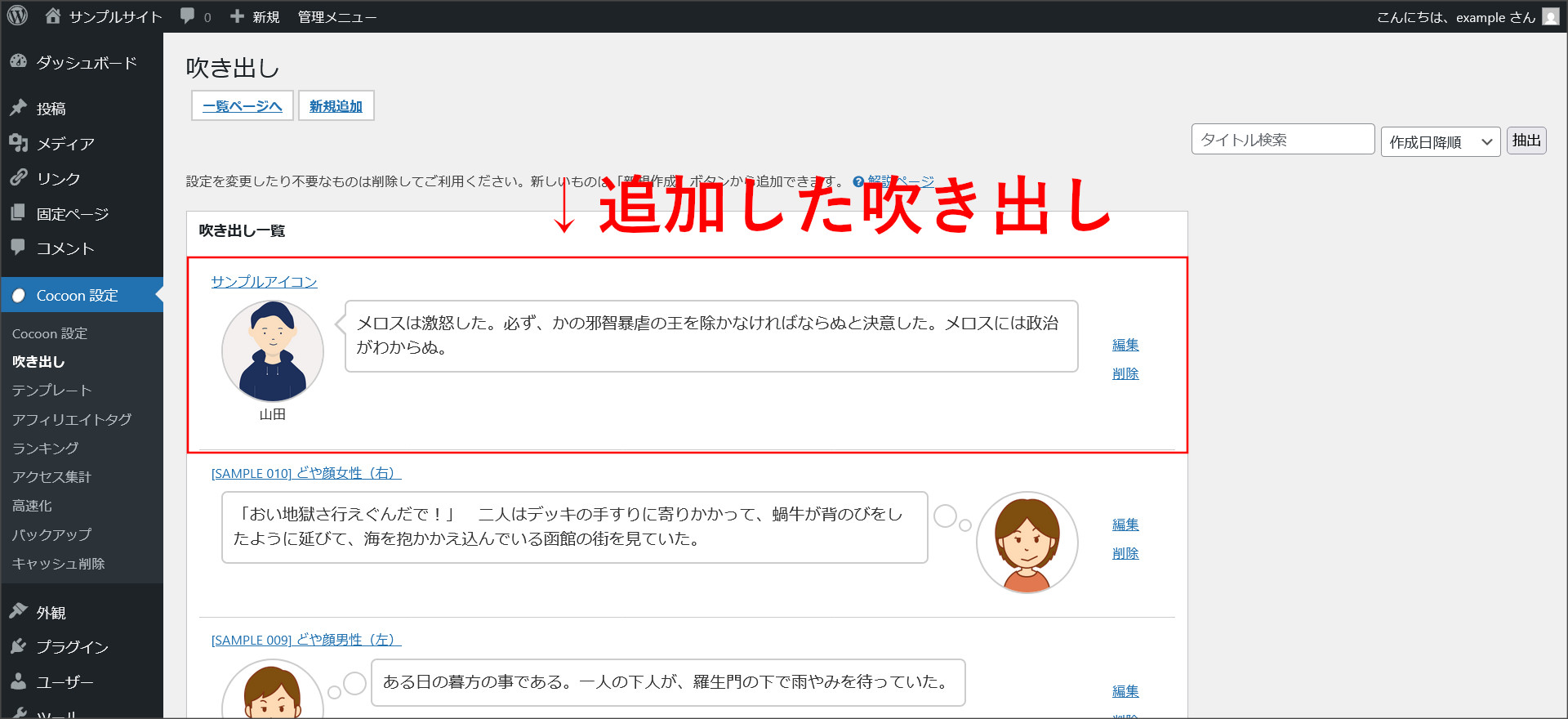Select 高速化 submenu item
This screenshot has height=719, width=1568.
pos(32,506)
